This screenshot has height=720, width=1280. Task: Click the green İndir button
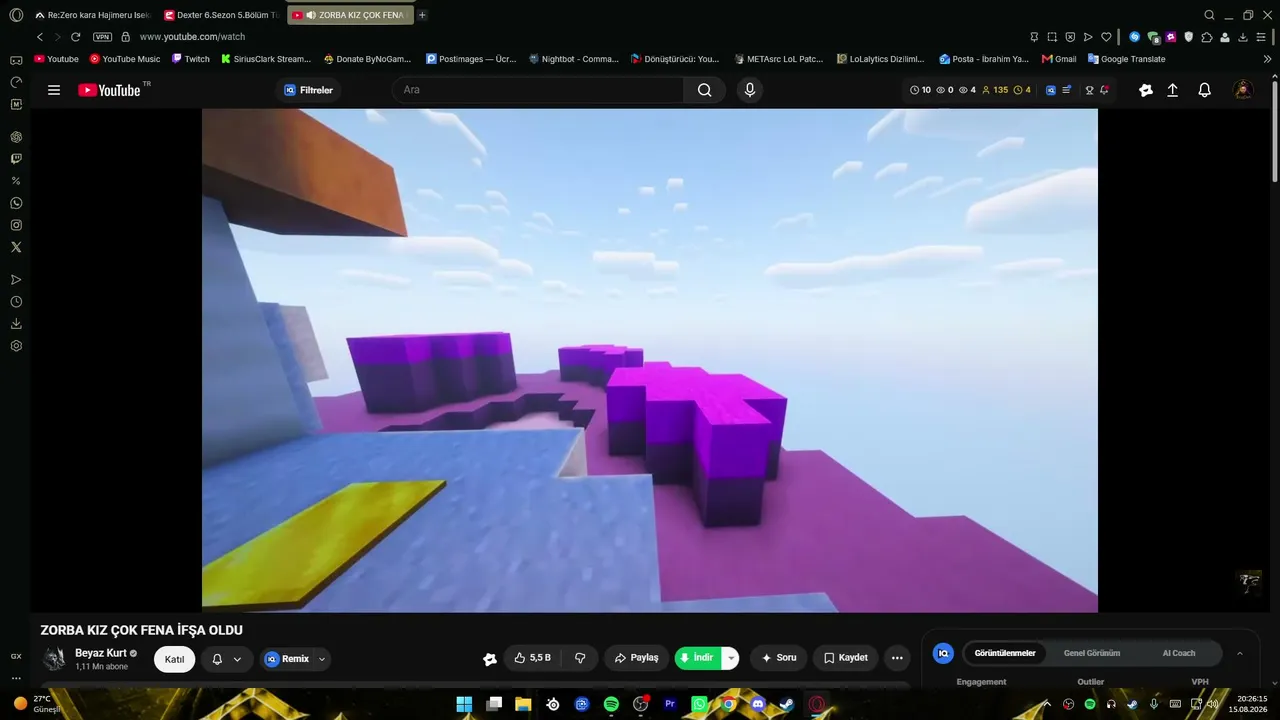click(699, 658)
